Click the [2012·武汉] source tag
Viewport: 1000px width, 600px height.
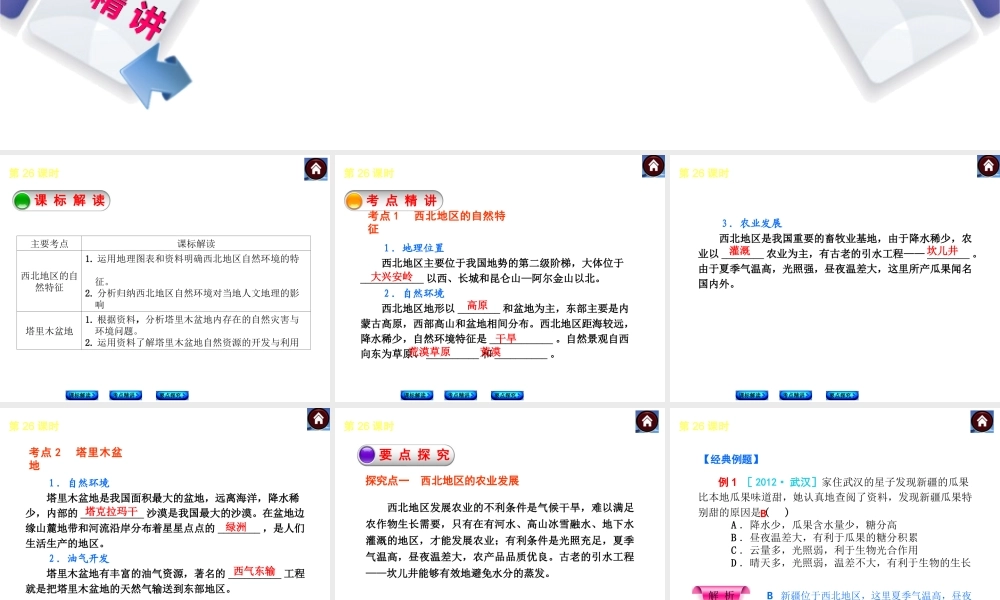[x=781, y=483]
